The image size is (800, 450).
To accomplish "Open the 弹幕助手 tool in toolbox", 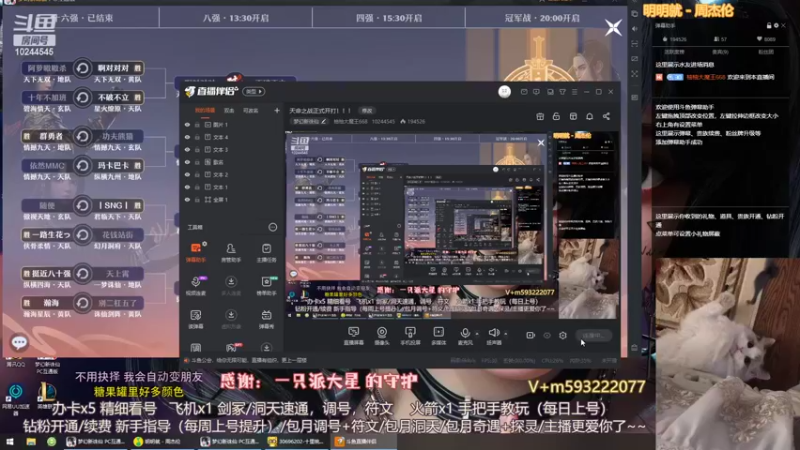I will (x=196, y=252).
